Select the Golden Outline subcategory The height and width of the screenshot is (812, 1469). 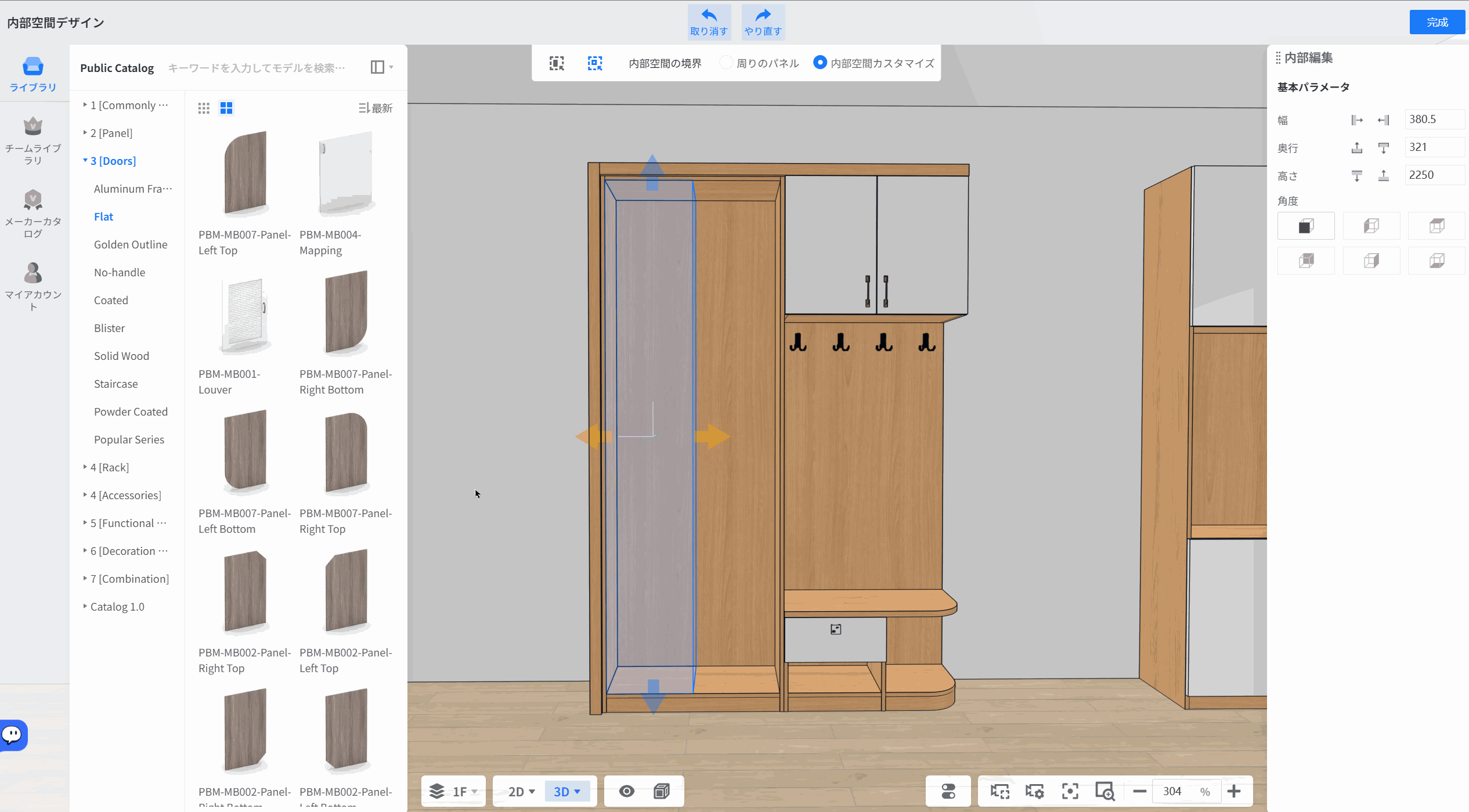pyautogui.click(x=131, y=244)
